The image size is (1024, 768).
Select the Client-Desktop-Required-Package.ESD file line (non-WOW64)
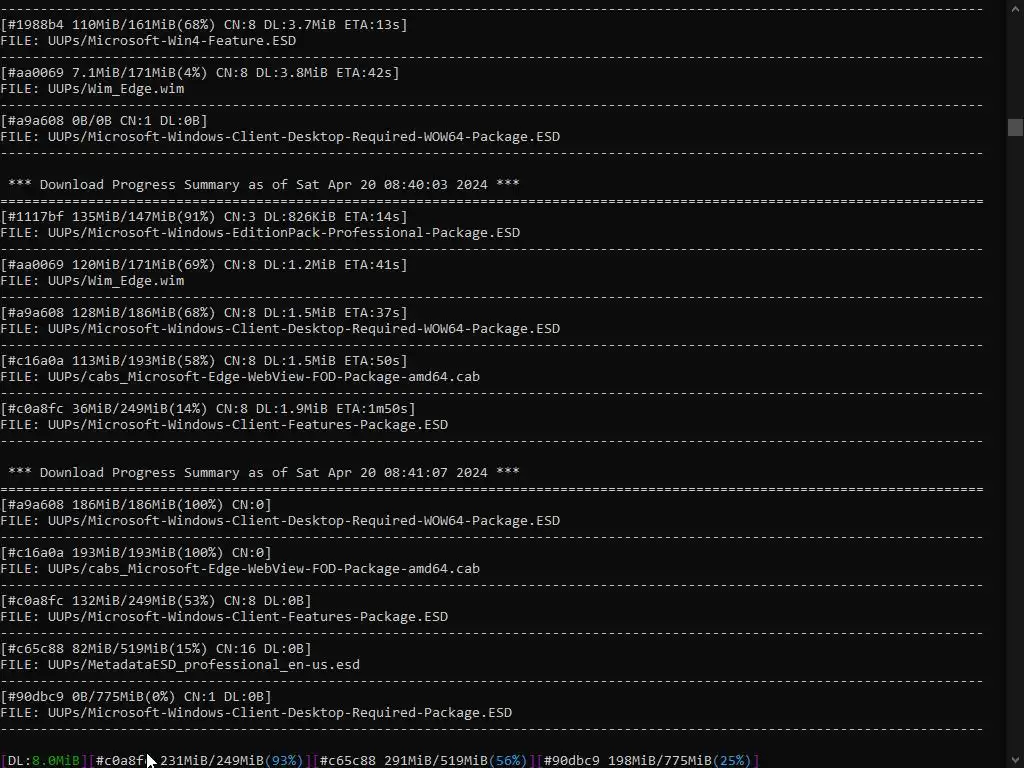tap(256, 712)
